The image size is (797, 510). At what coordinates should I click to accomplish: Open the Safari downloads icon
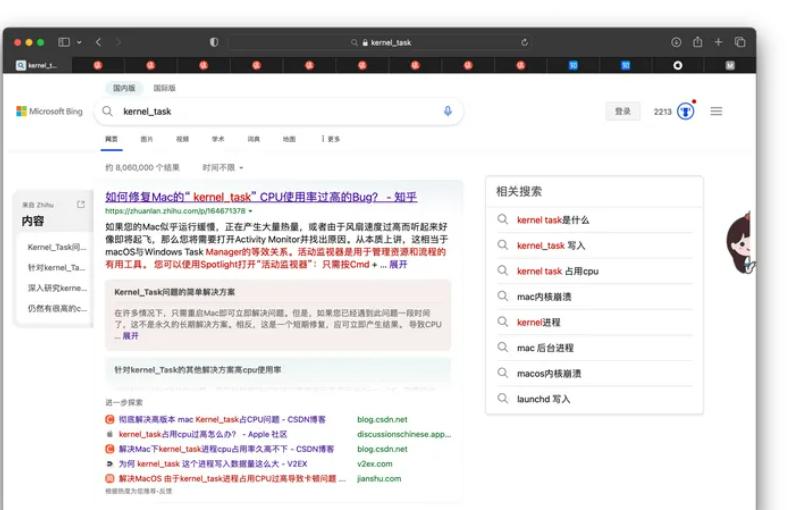point(676,42)
